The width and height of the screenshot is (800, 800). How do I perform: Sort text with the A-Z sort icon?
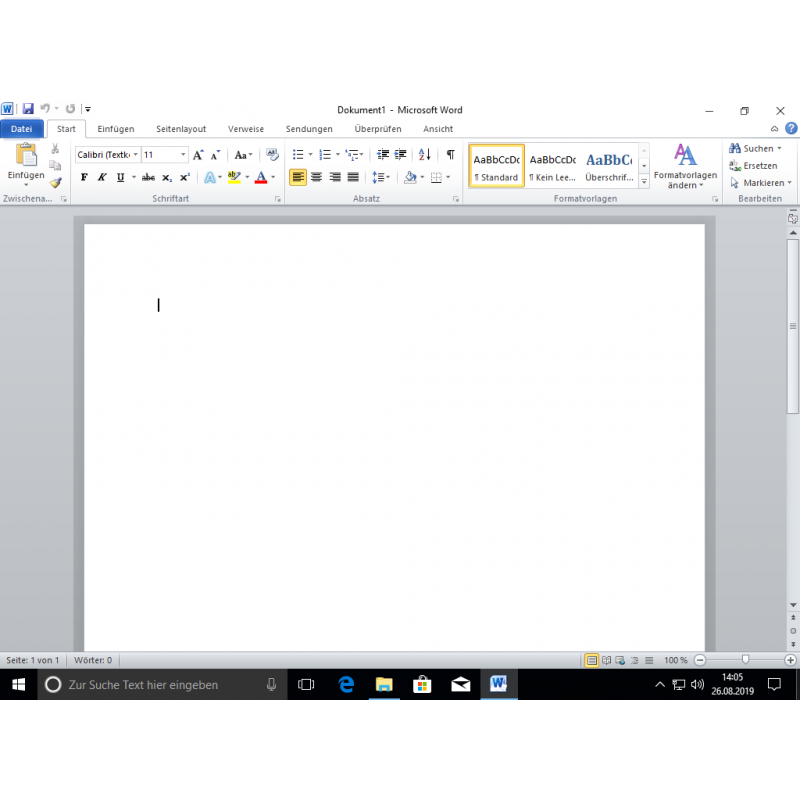click(x=425, y=155)
